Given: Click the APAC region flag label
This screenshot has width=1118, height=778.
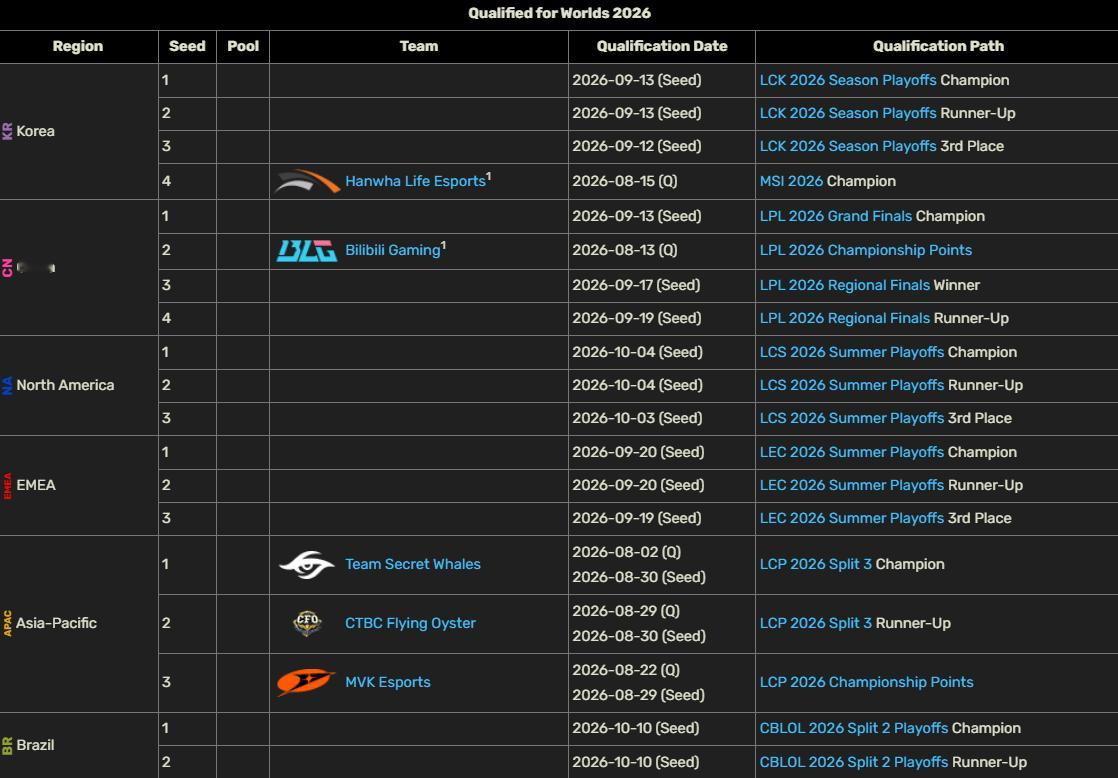Looking at the screenshot, I should point(7,623).
